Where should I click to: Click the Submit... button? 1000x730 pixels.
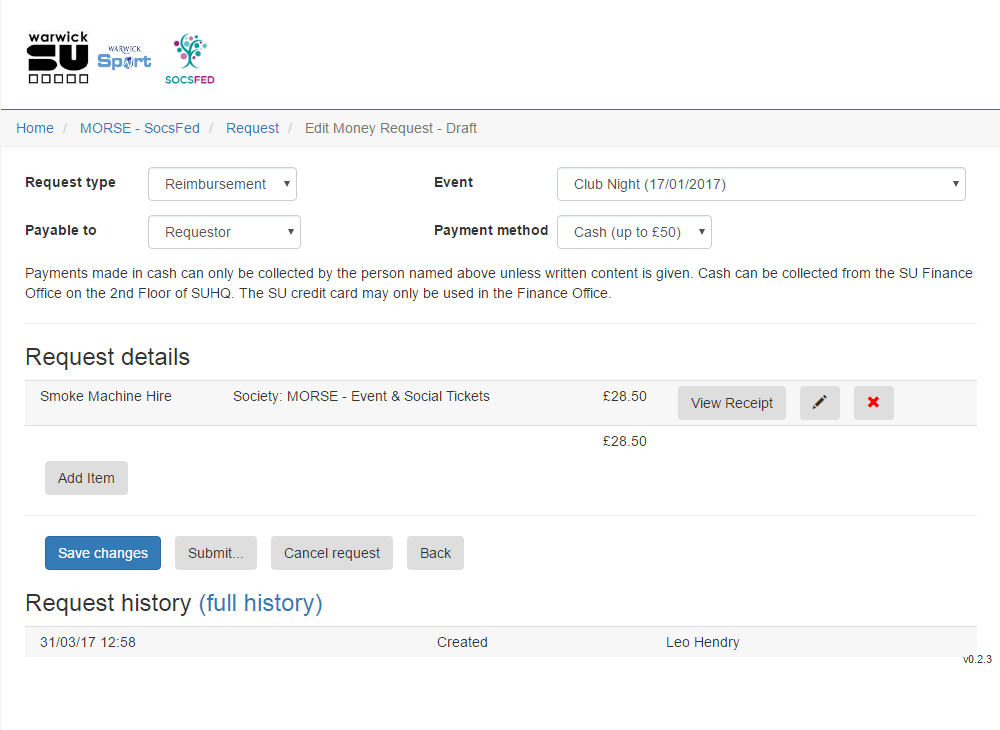coord(216,553)
